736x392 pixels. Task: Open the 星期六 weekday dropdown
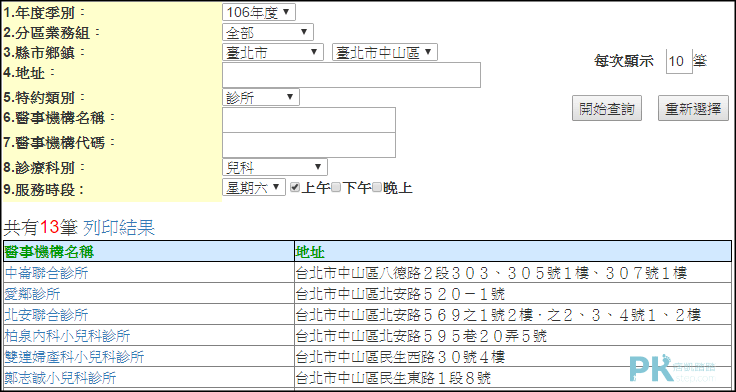(x=253, y=188)
